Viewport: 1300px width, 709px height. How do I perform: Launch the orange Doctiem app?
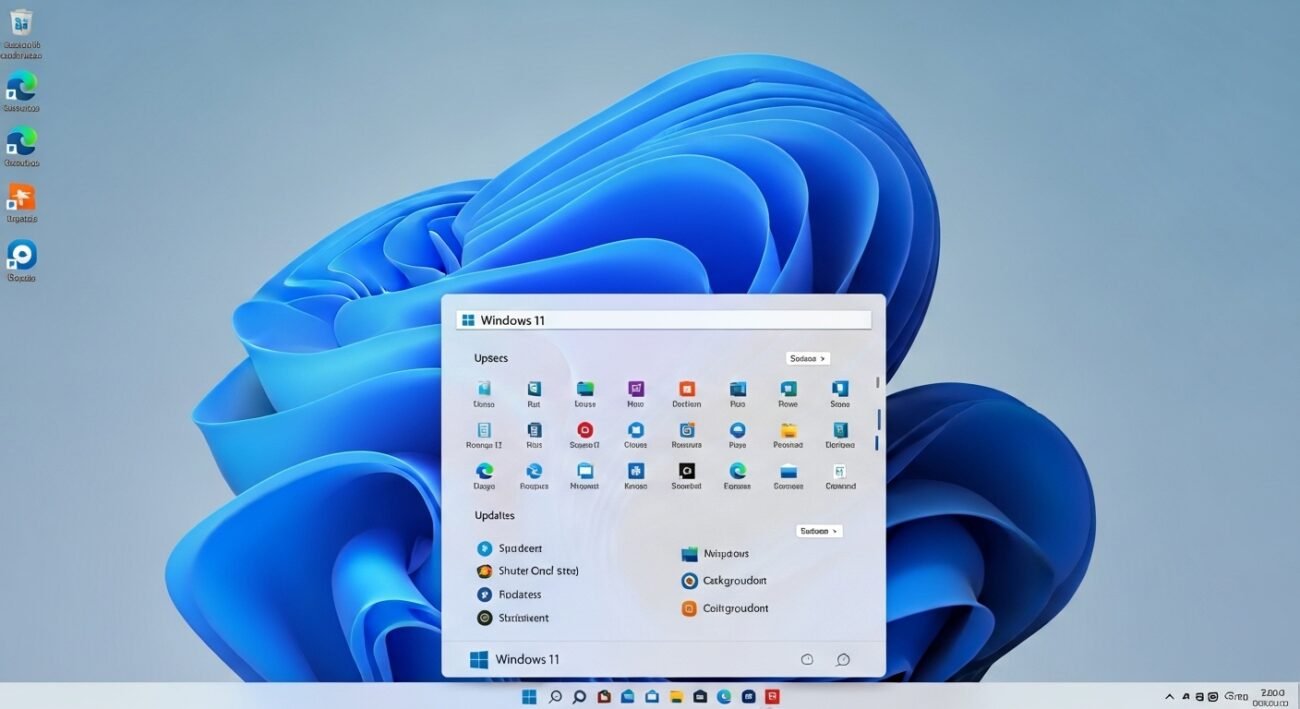tap(686, 389)
